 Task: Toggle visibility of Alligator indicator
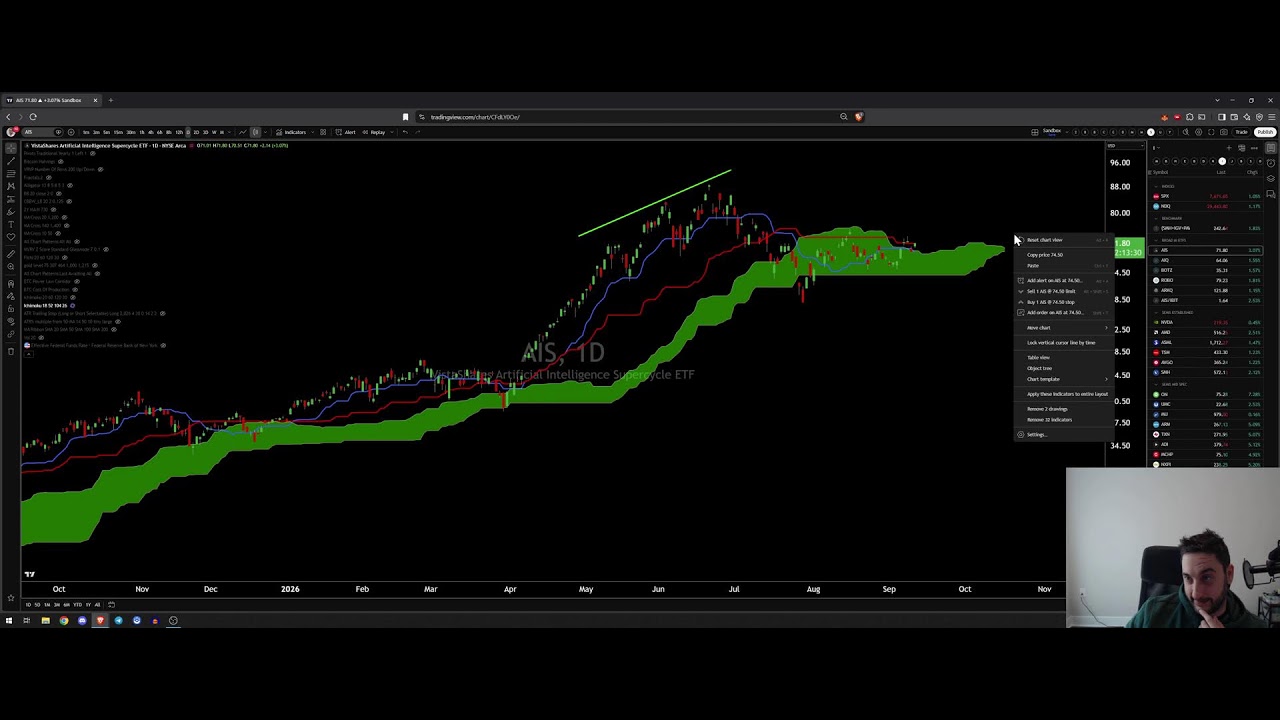tap(70, 185)
